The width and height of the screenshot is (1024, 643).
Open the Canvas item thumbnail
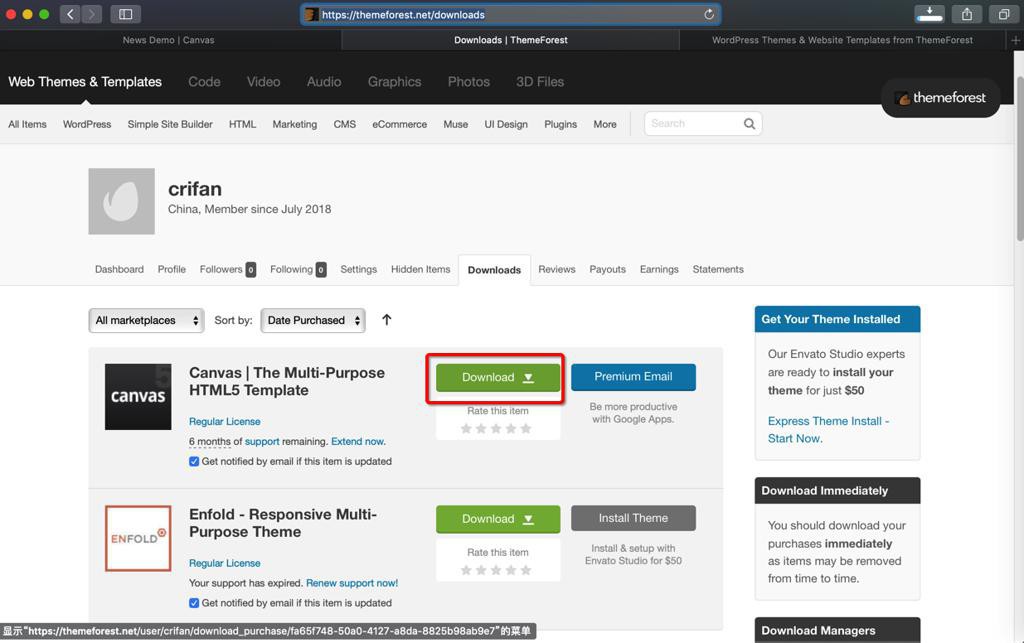138,396
